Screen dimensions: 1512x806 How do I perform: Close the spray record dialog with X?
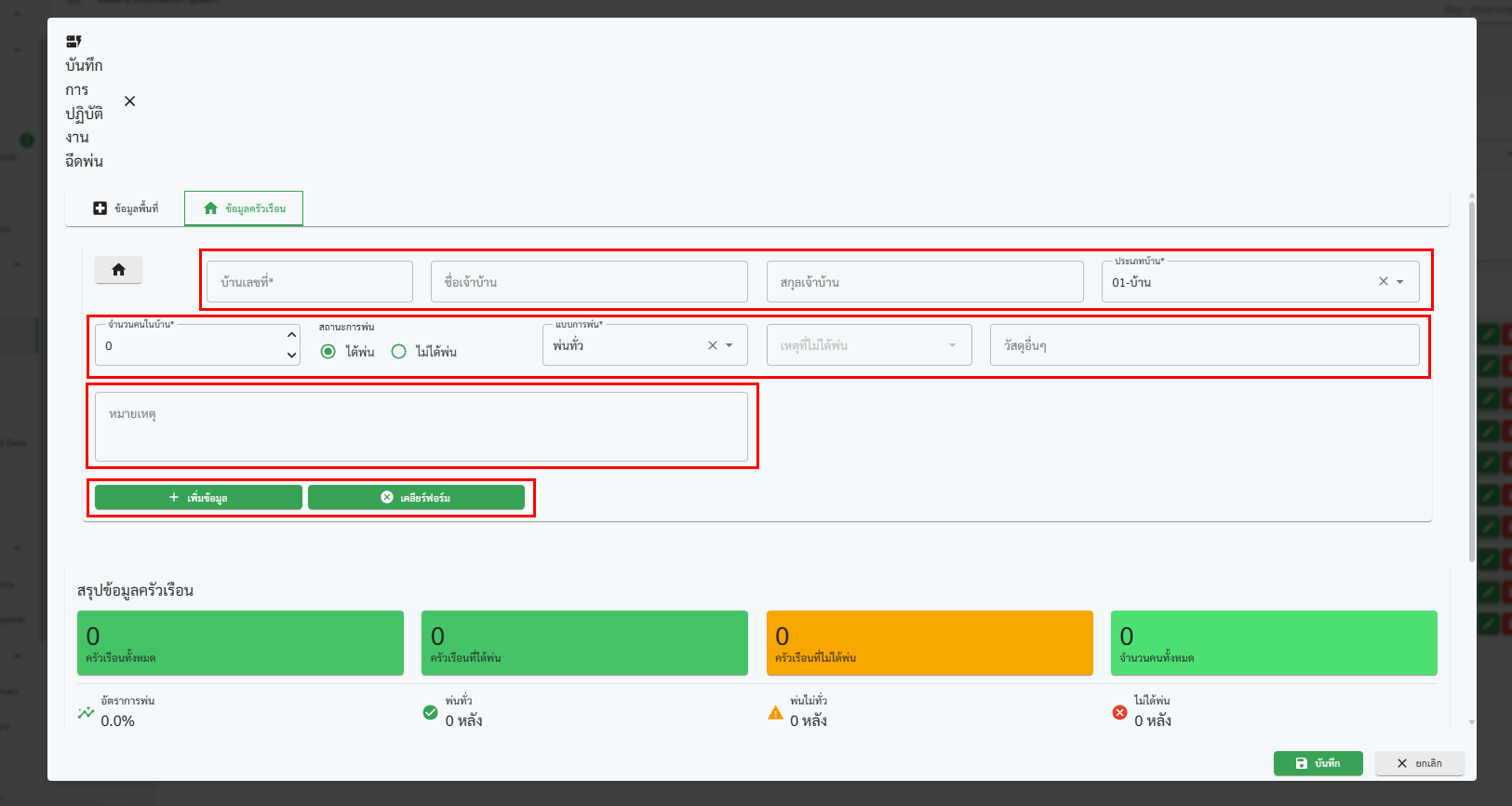click(x=130, y=101)
